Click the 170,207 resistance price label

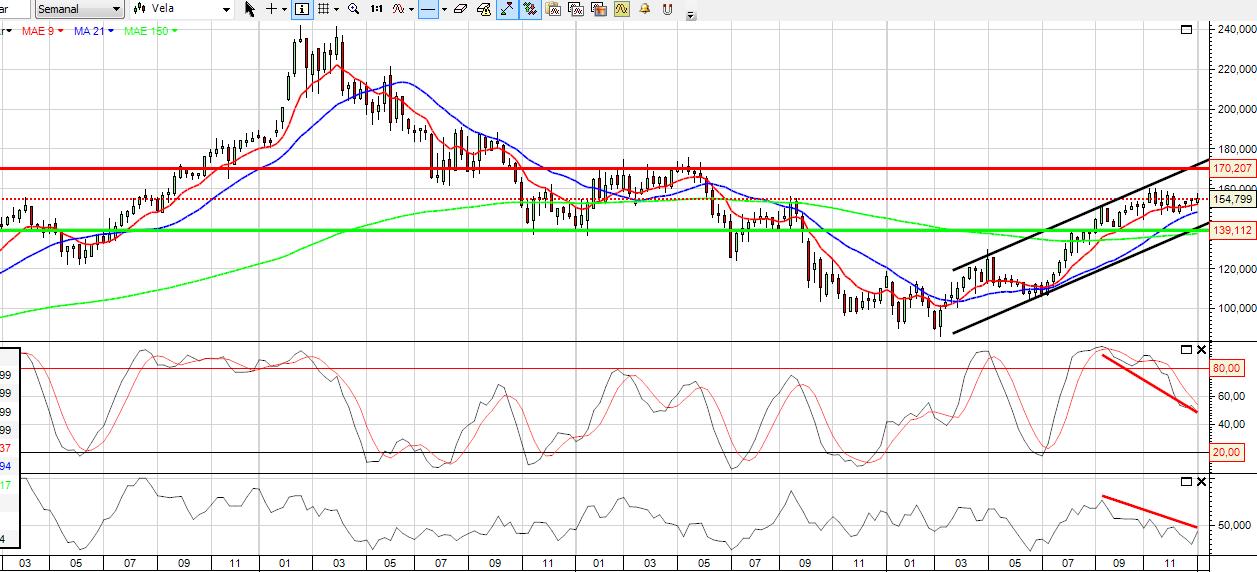[x=1233, y=168]
